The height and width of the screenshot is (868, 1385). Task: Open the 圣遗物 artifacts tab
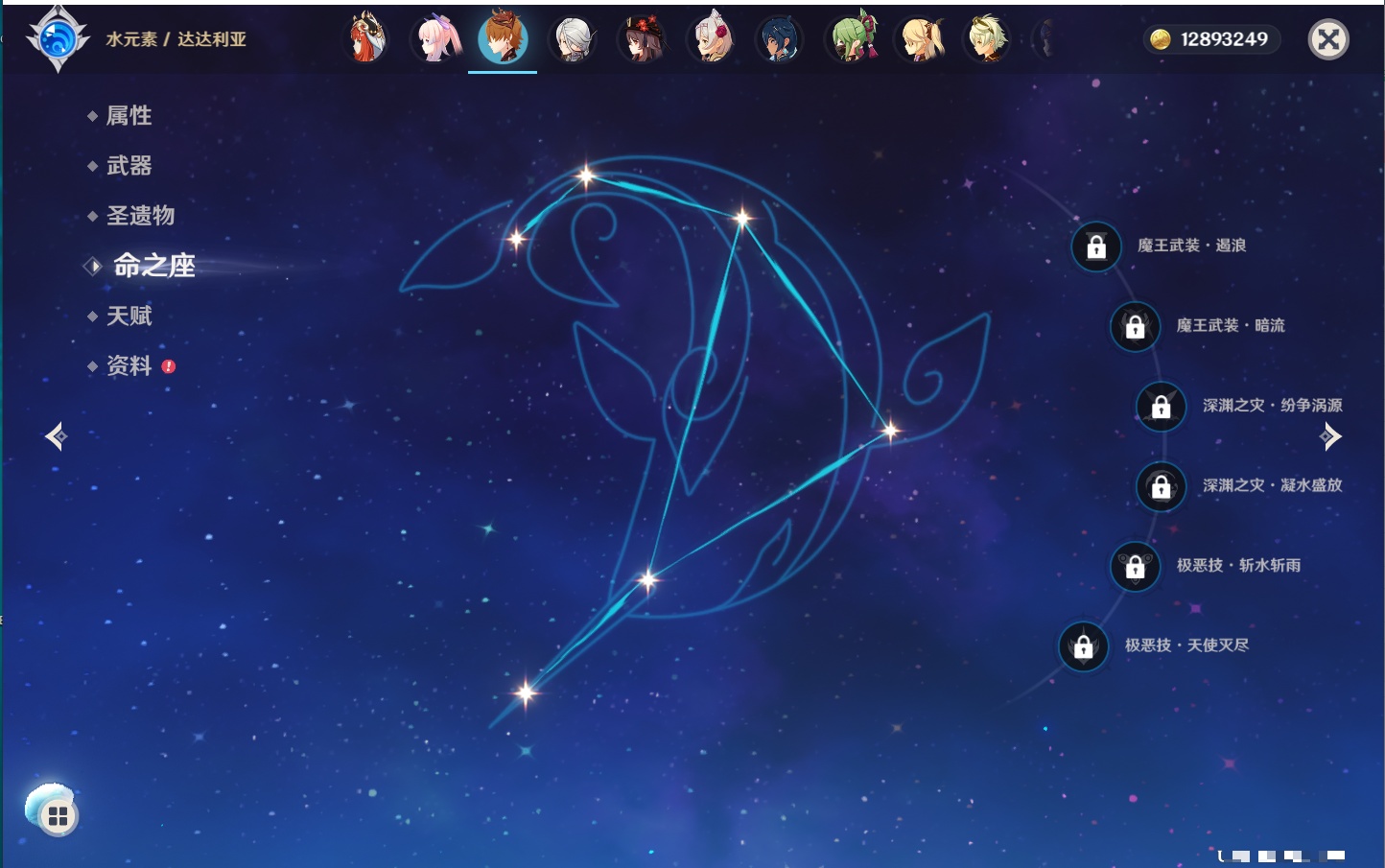click(x=140, y=216)
